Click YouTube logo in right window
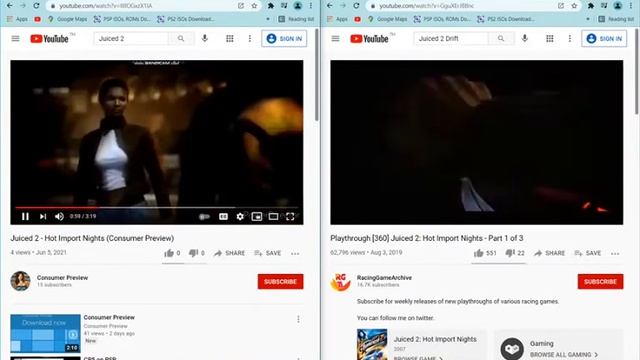This screenshot has height=360, width=640. click(x=369, y=39)
